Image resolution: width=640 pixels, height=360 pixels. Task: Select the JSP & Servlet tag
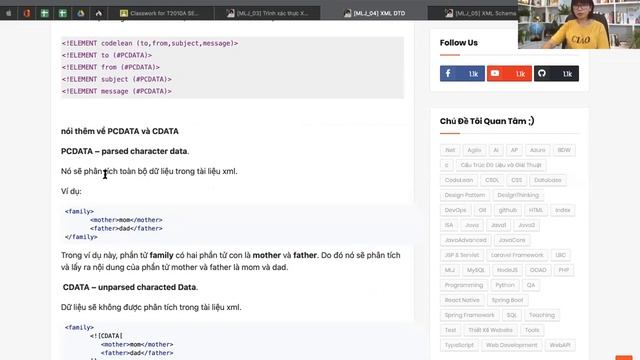462,255
